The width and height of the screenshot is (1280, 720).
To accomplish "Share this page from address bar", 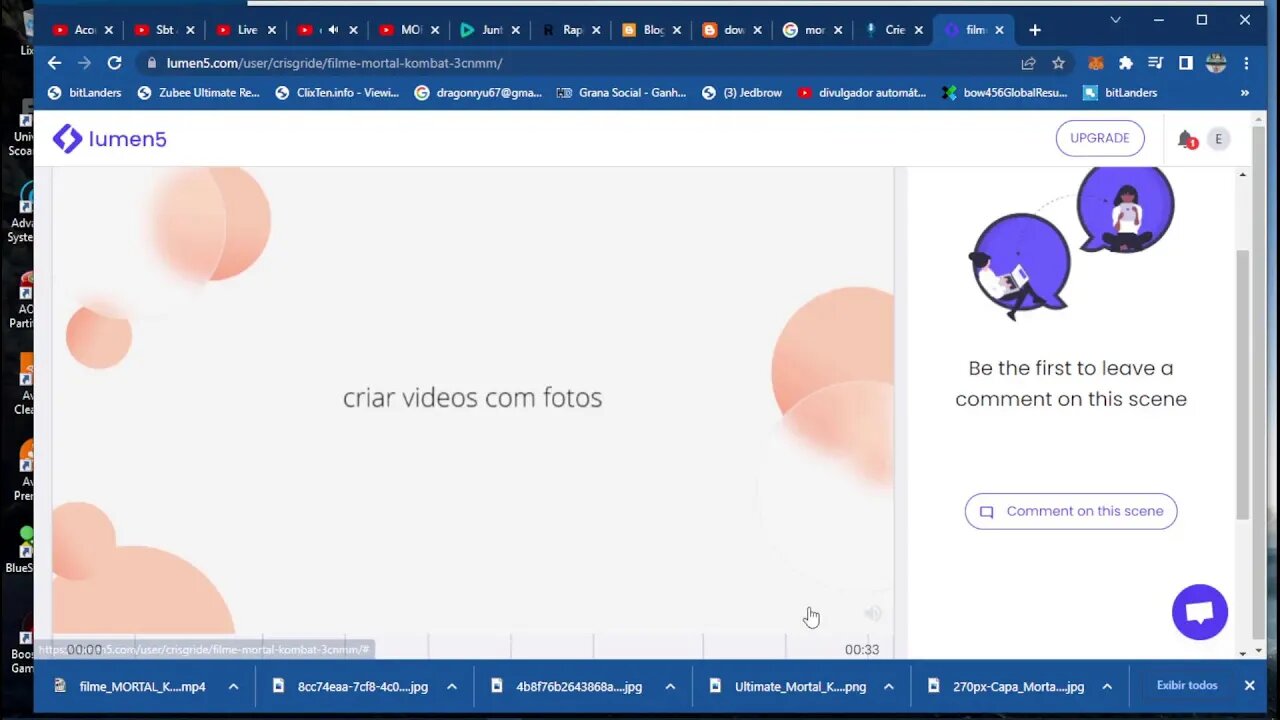I will pos(1028,63).
